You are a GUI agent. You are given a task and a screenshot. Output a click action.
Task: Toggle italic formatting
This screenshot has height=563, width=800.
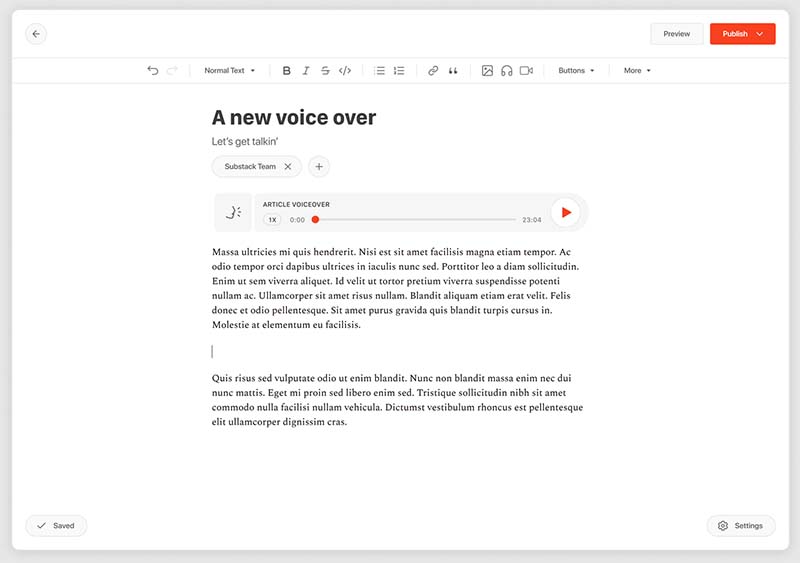(306, 71)
